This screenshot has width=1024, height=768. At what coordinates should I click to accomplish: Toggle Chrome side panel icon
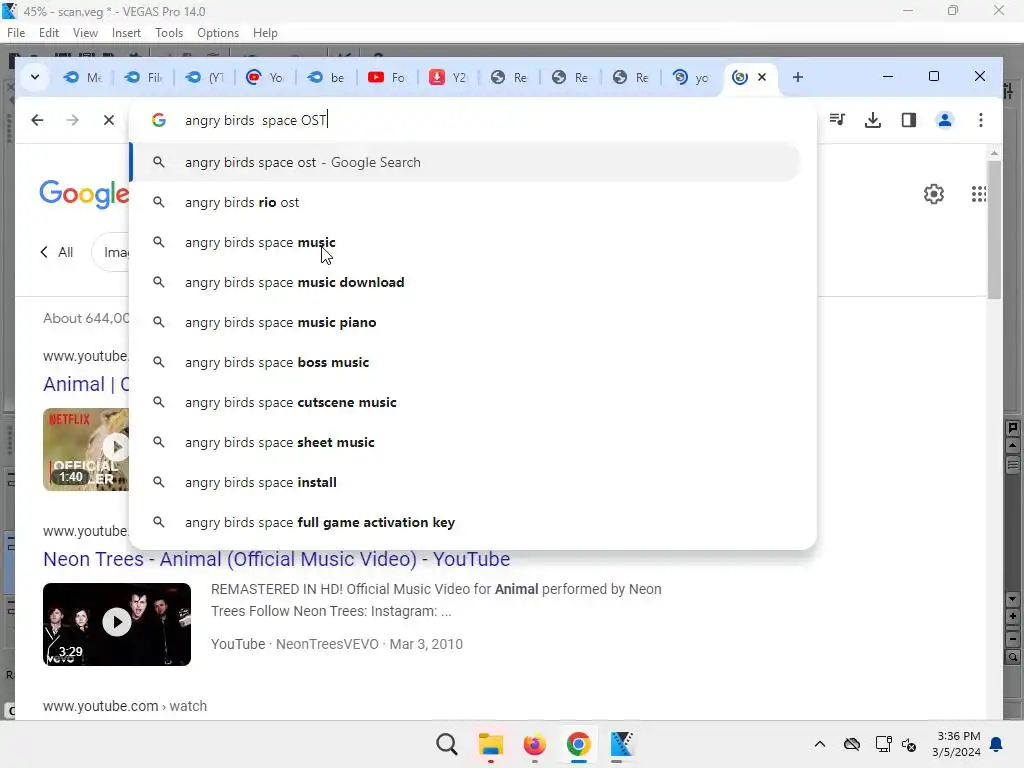click(908, 120)
